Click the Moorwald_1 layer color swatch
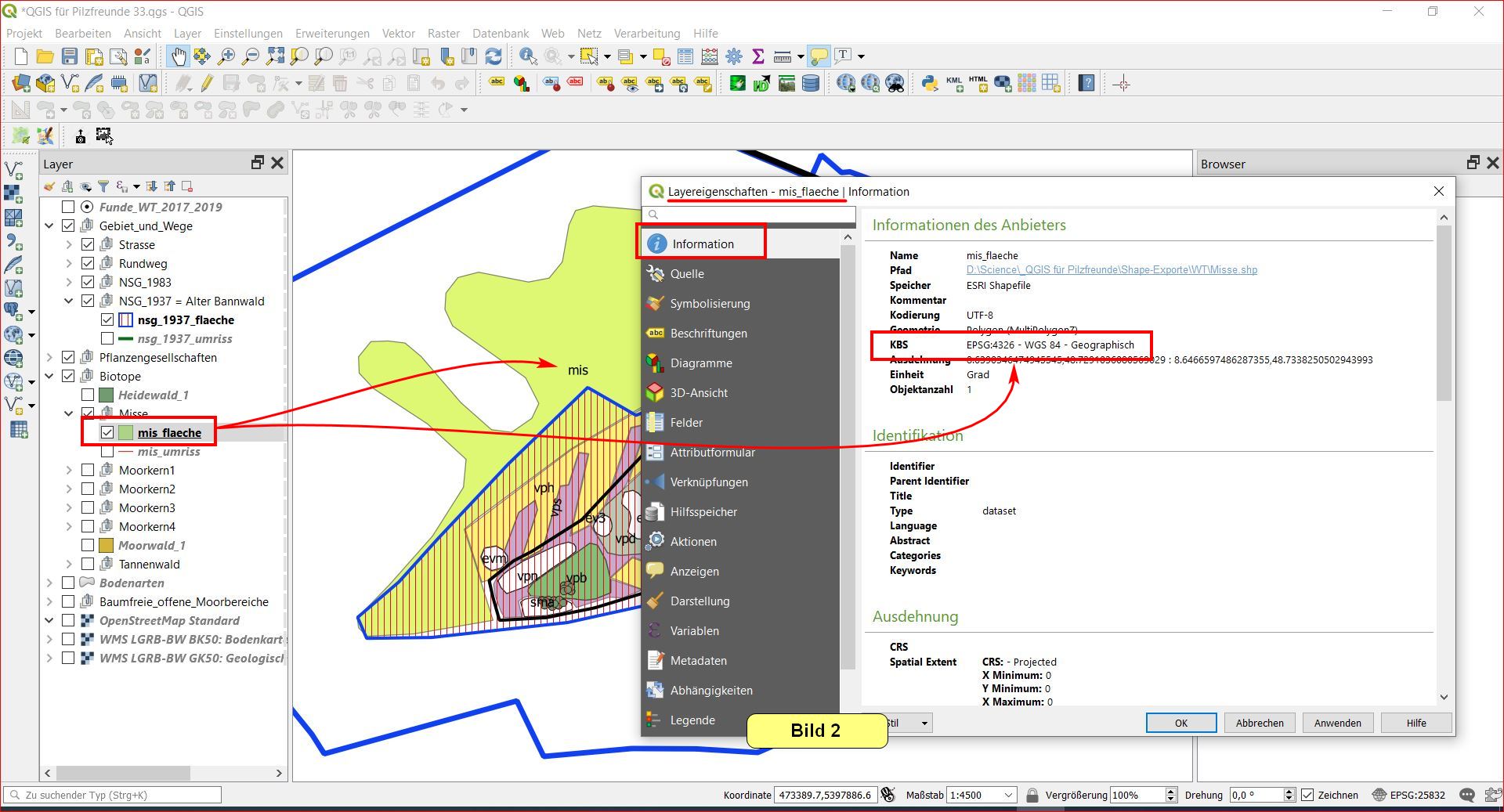This screenshot has height=812, width=1504. (x=107, y=546)
